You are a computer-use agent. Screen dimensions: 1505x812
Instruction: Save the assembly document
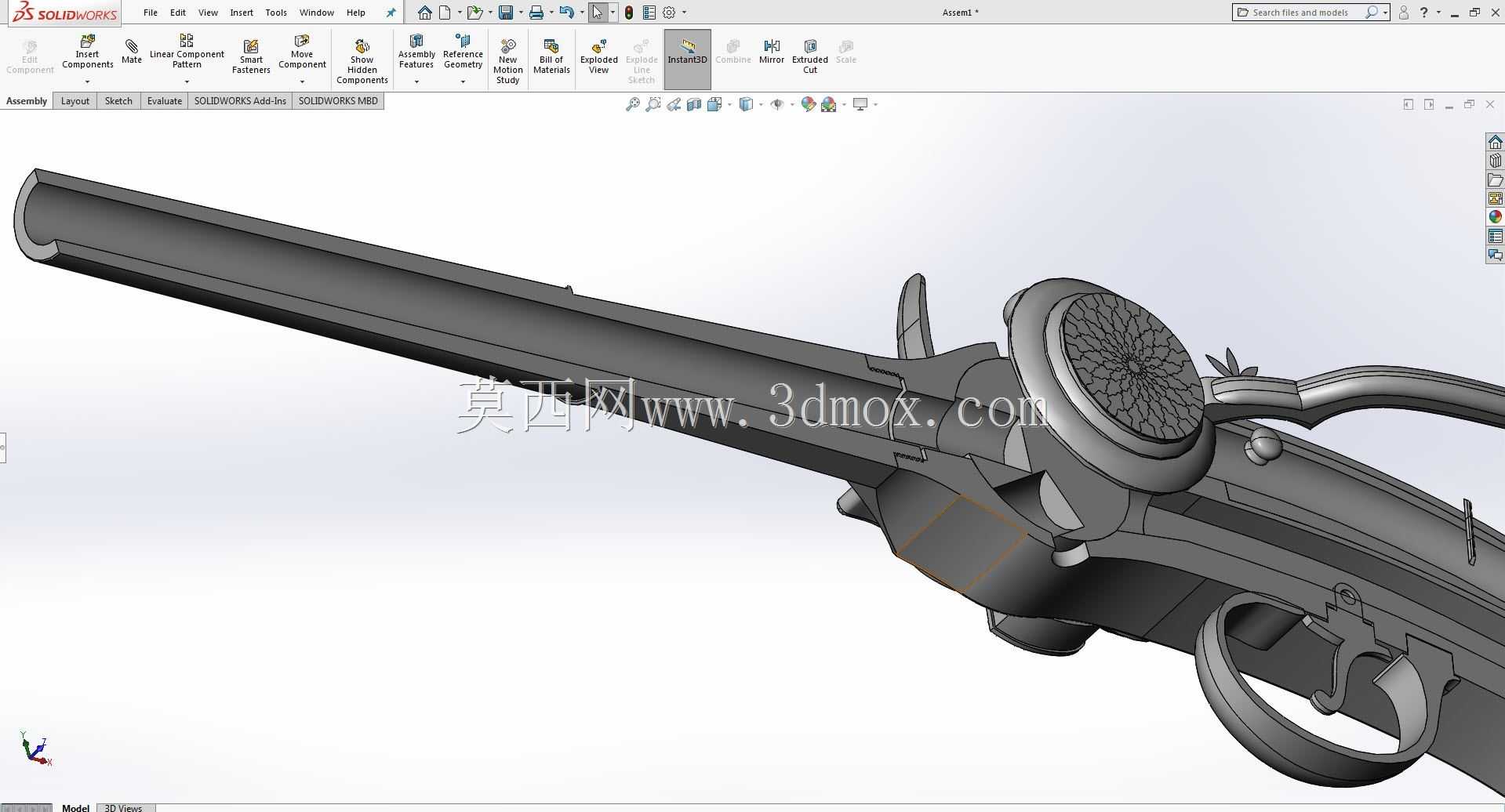pos(506,13)
